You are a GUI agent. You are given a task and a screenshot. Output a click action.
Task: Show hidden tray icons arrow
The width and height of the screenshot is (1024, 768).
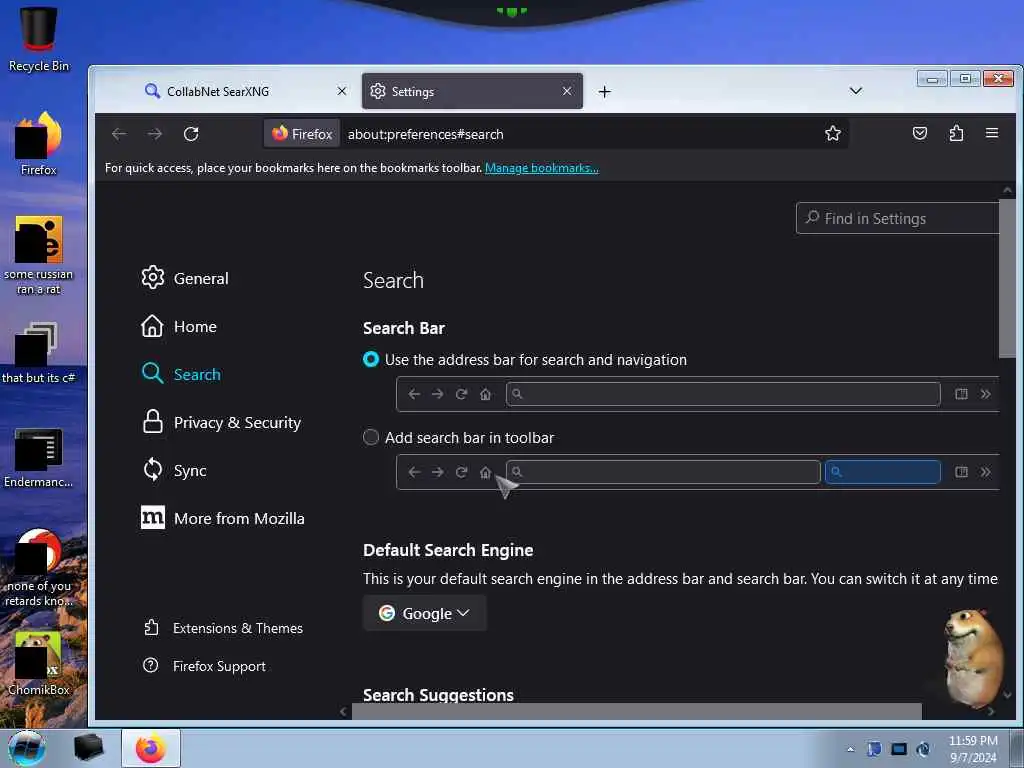point(850,749)
